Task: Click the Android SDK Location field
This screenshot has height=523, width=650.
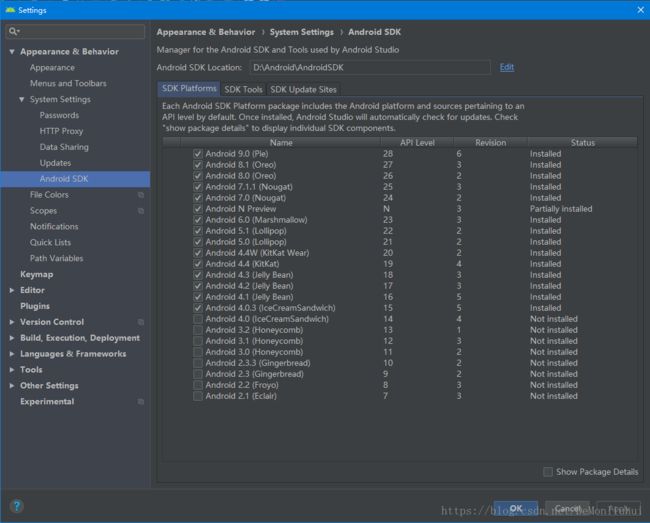Action: [370, 68]
